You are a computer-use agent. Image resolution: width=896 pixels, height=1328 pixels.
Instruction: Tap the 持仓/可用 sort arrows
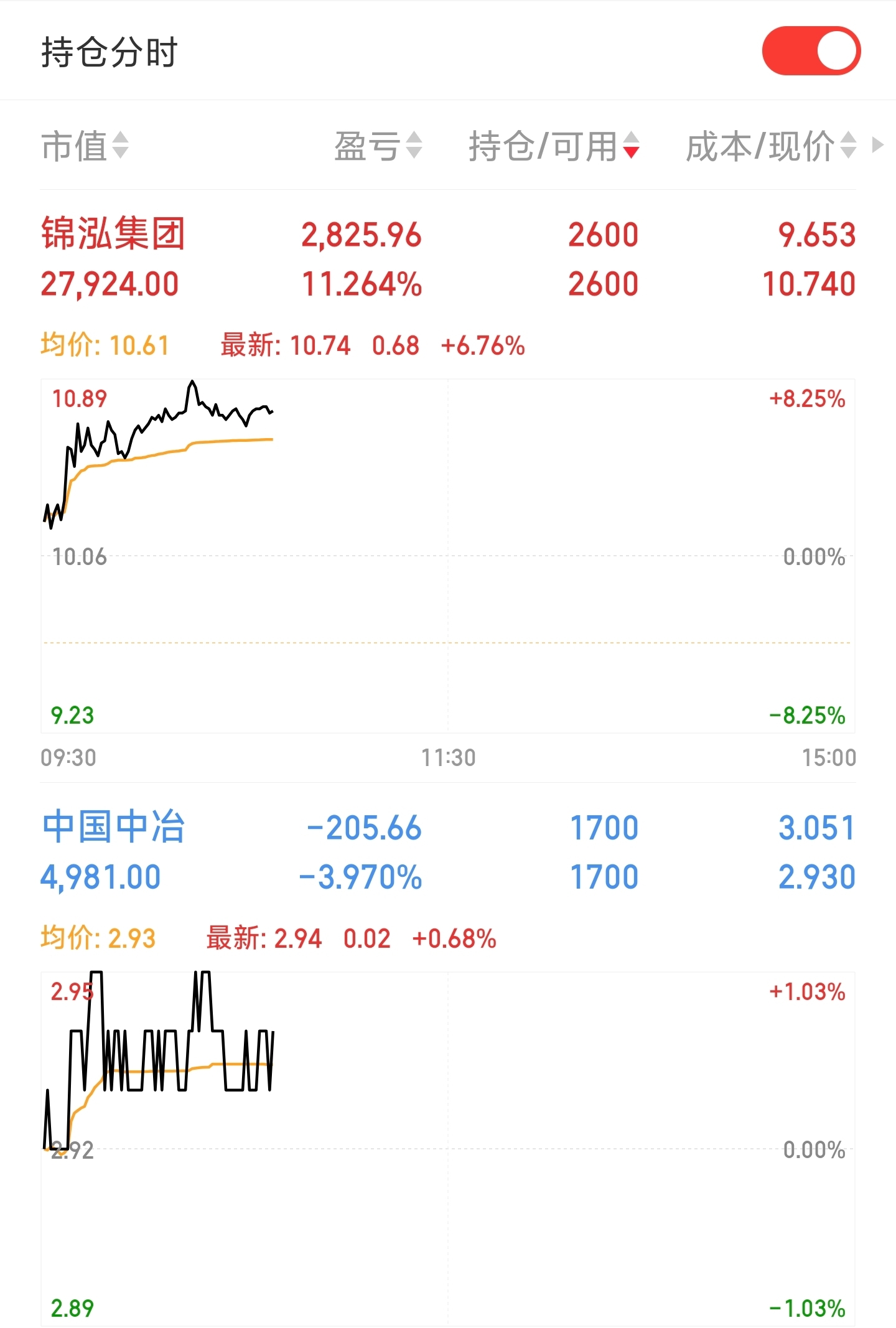(x=631, y=146)
